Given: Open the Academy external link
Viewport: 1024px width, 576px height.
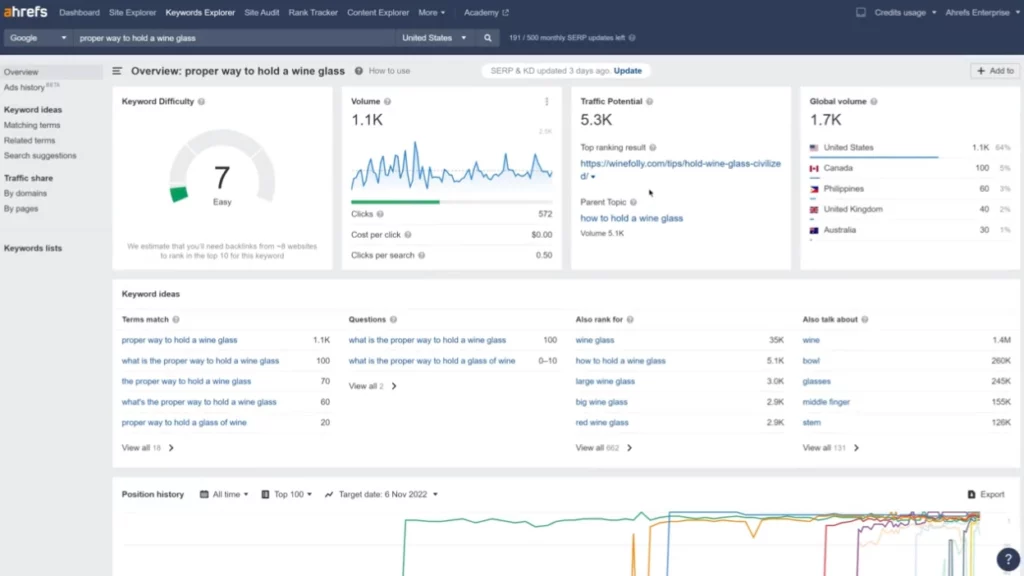Looking at the screenshot, I should [486, 12].
